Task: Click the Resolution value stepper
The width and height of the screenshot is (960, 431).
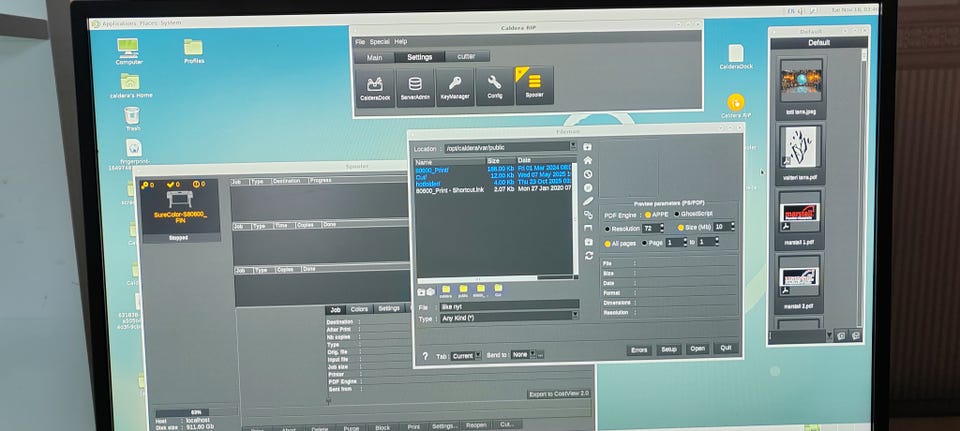Action: 660,228
